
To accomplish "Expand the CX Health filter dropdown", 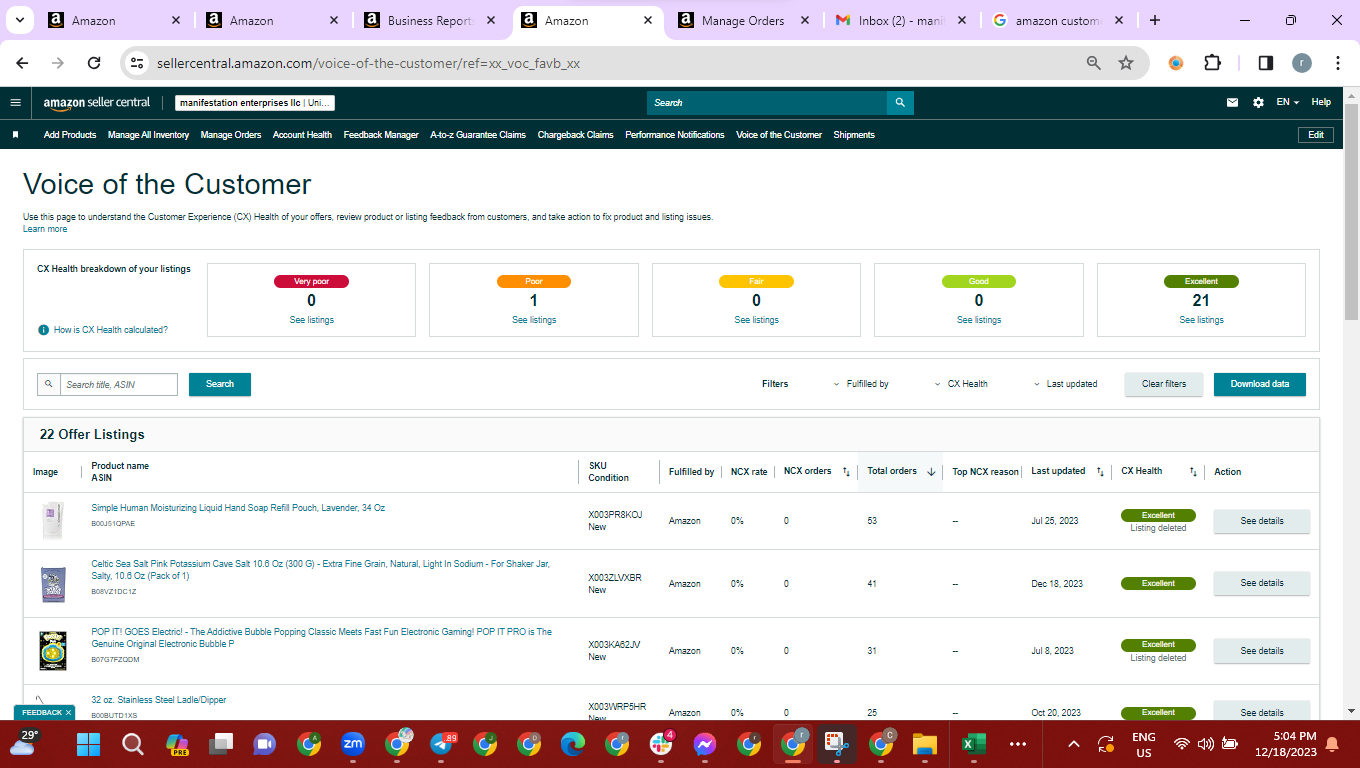I will click(x=961, y=384).
